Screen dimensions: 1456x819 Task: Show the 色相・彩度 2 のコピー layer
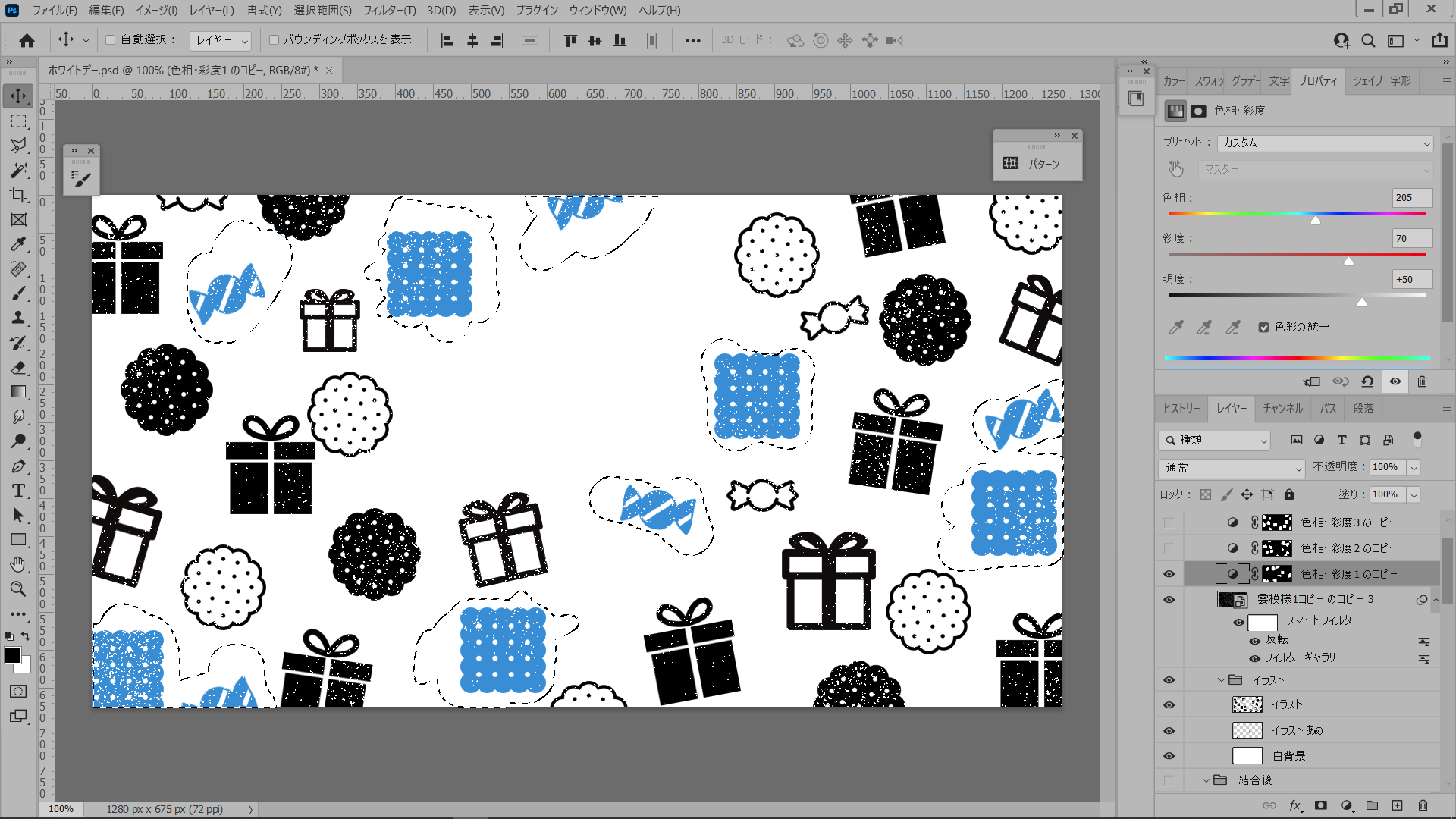coord(1169,548)
